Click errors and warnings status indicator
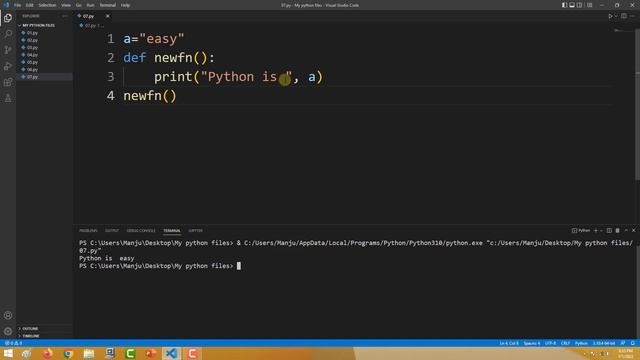Viewport: 640px width, 360px height. (x=13, y=343)
